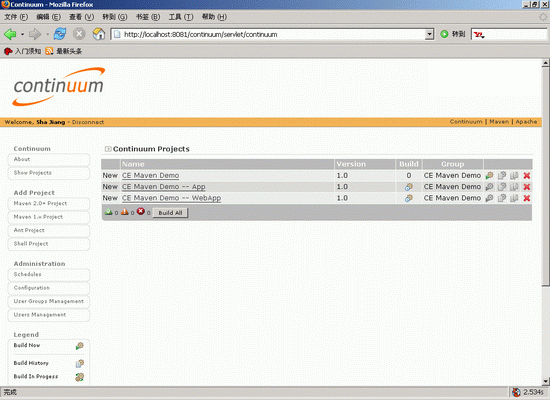
Task: Click the Disconnect link
Action: click(x=88, y=122)
